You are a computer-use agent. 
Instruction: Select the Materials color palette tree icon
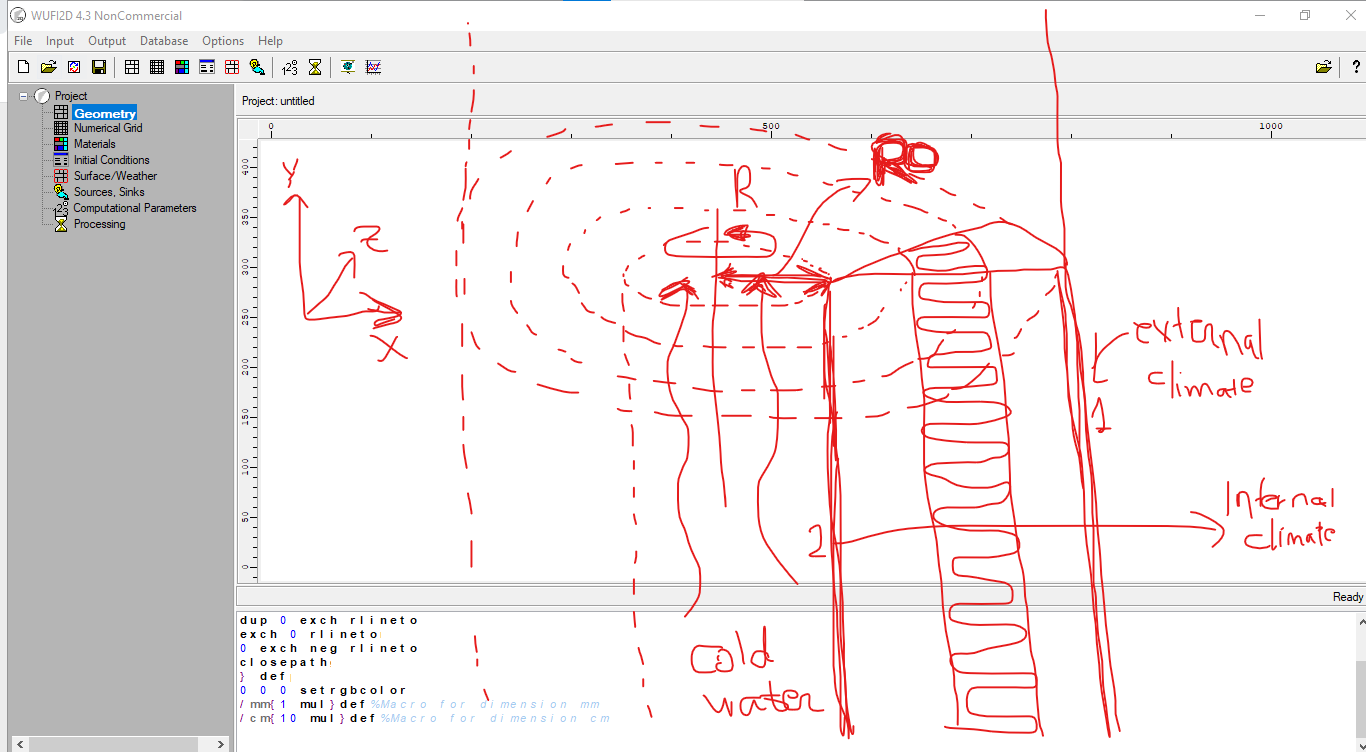pyautogui.click(x=60, y=143)
